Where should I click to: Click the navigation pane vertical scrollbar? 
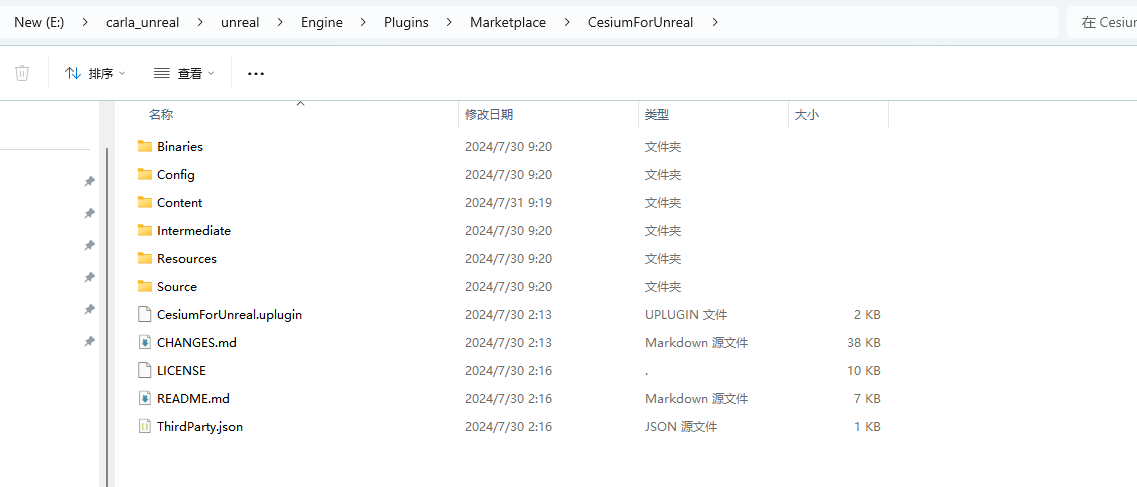pos(107,300)
